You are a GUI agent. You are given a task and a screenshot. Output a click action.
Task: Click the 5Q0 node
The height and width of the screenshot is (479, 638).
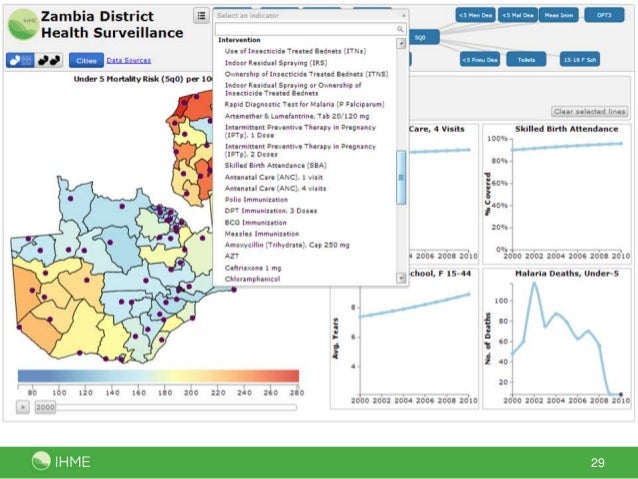pos(420,37)
